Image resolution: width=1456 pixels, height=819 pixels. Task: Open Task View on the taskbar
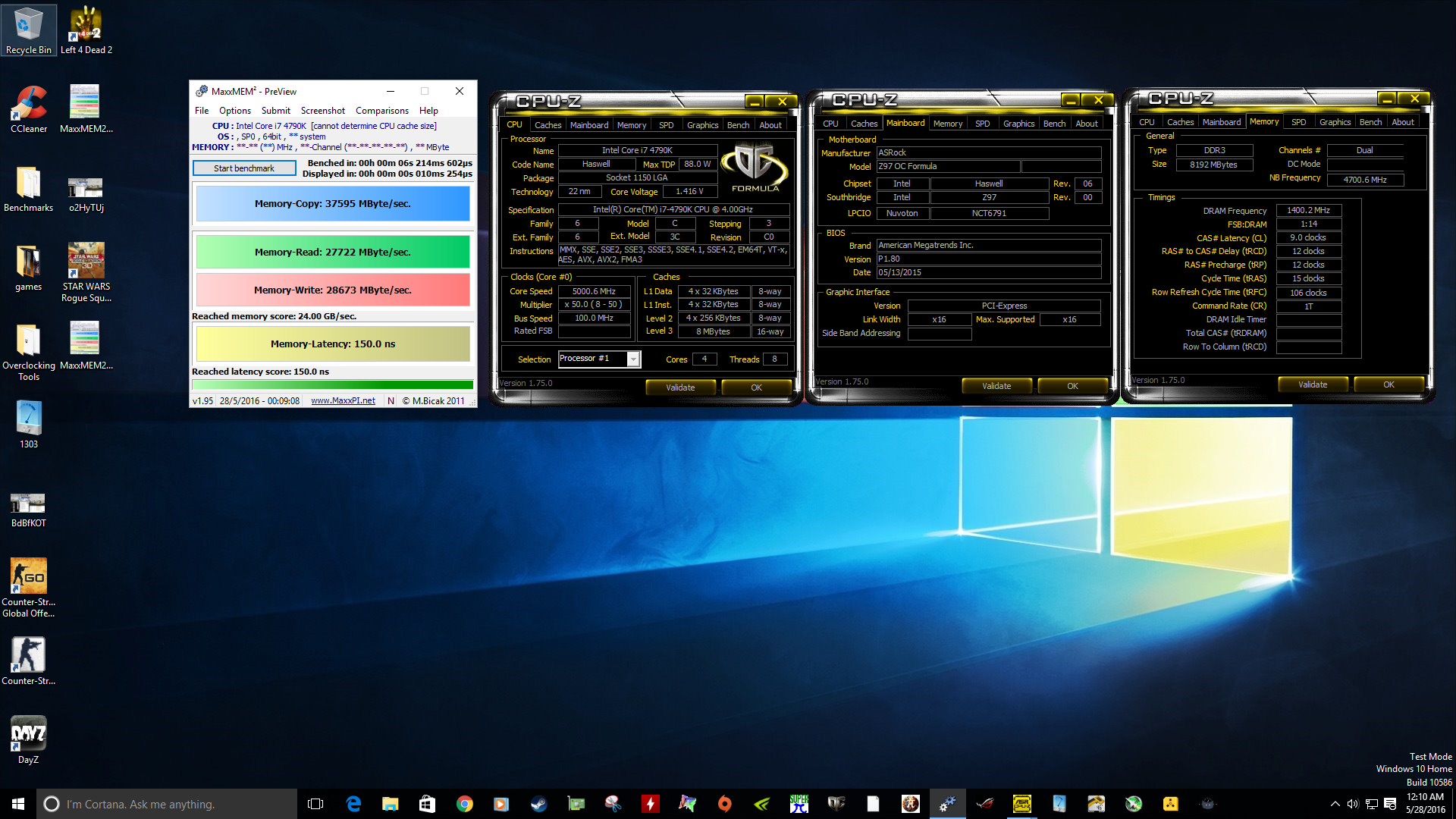tap(315, 804)
